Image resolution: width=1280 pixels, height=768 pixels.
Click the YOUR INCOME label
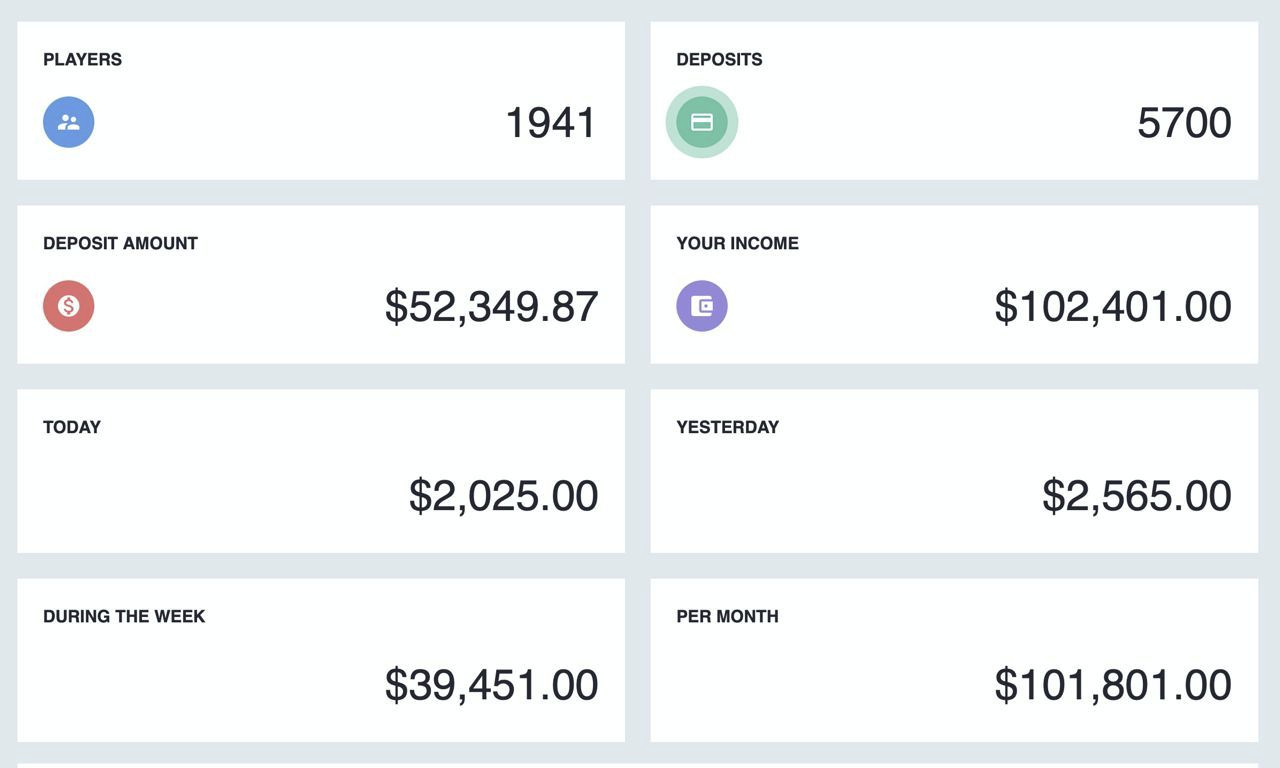[x=737, y=243]
